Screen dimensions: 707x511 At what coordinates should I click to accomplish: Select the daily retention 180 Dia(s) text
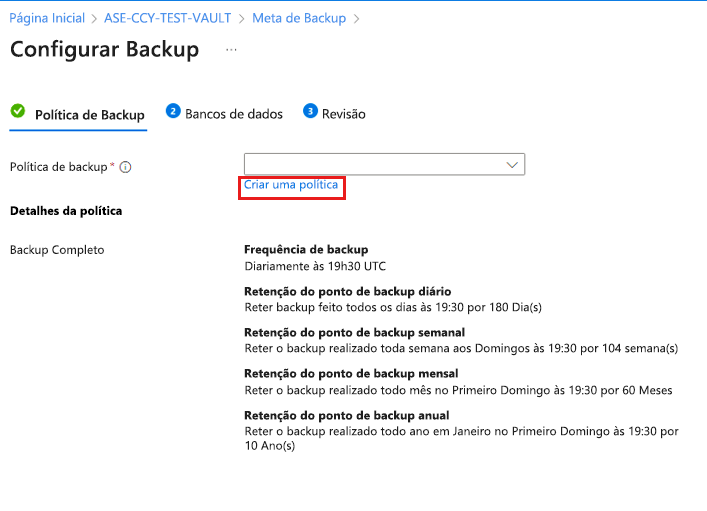pos(393,307)
